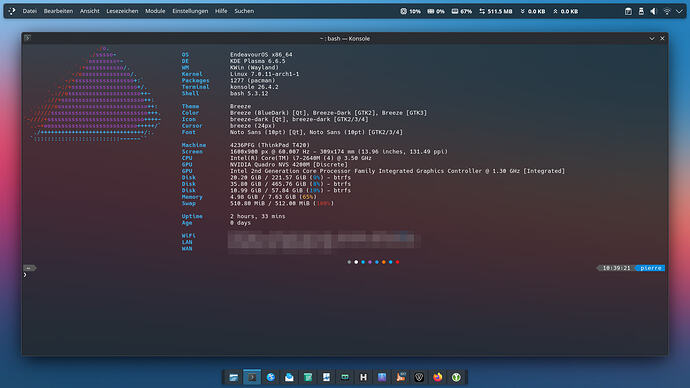Launch the white letter H dock app
Screen dimensions: 690x388
coord(363,377)
